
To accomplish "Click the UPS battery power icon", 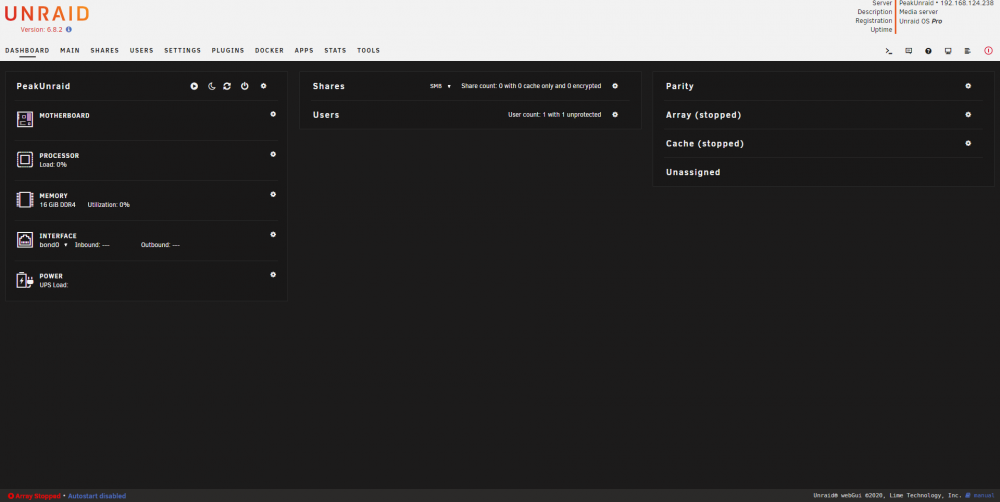I will 25,280.
